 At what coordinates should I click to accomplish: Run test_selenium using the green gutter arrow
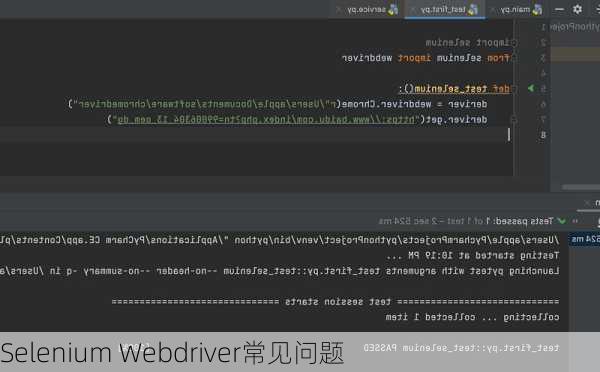[531, 88]
